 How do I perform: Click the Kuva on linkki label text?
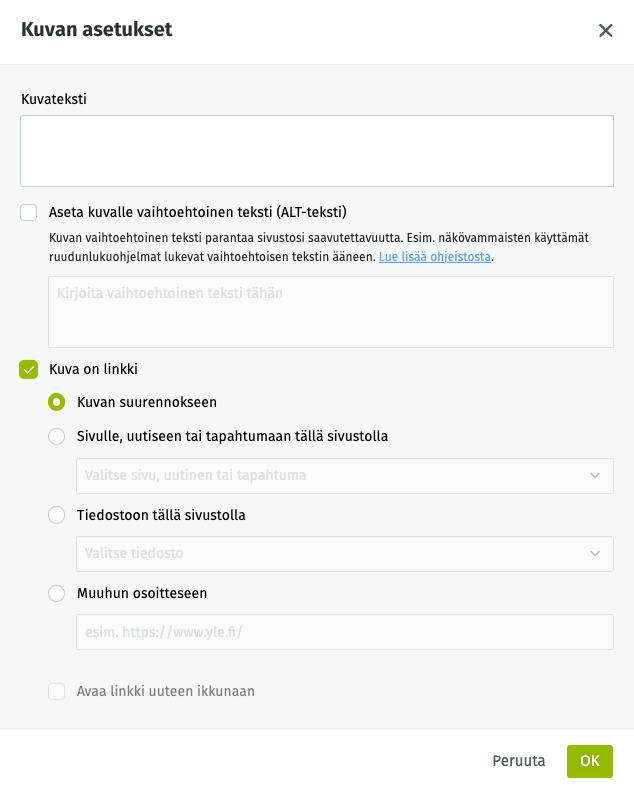pos(93,369)
